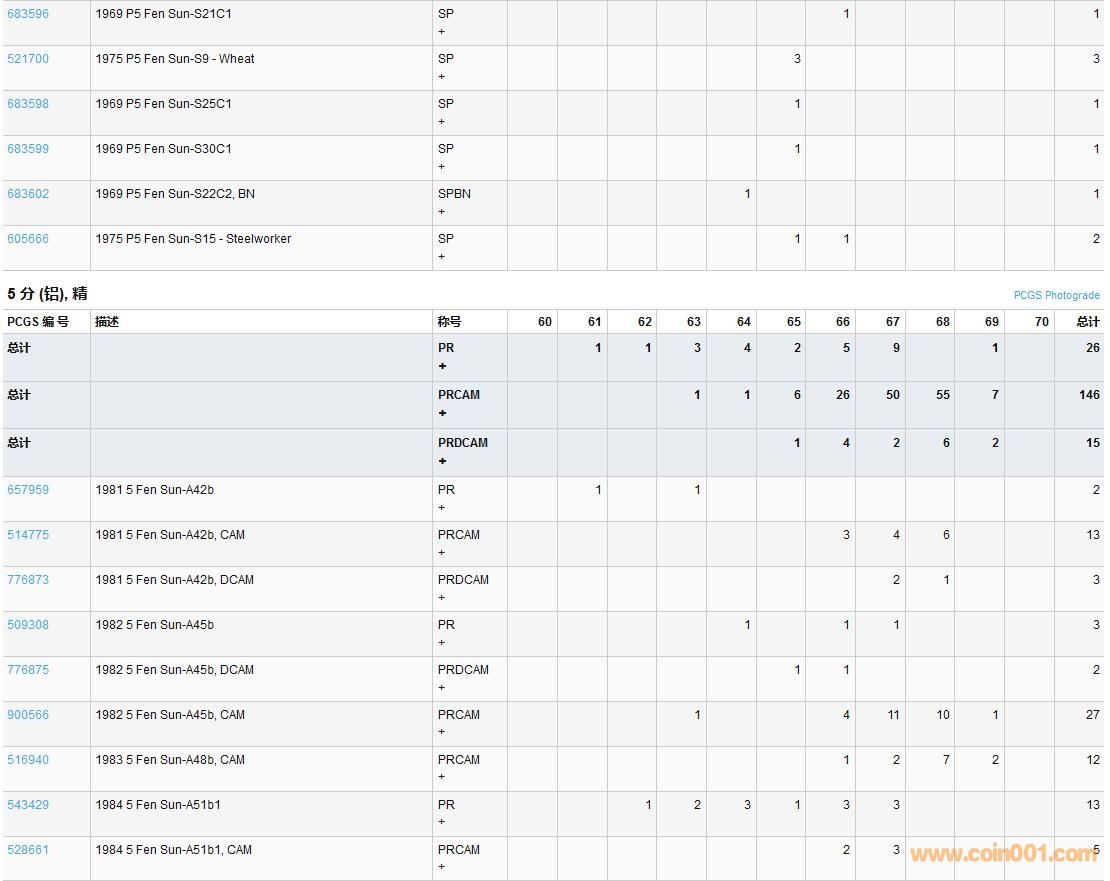Image resolution: width=1110 pixels, height=881 pixels.
Task: Expand plus sign under SPBN row 683602
Action: (x=442, y=212)
